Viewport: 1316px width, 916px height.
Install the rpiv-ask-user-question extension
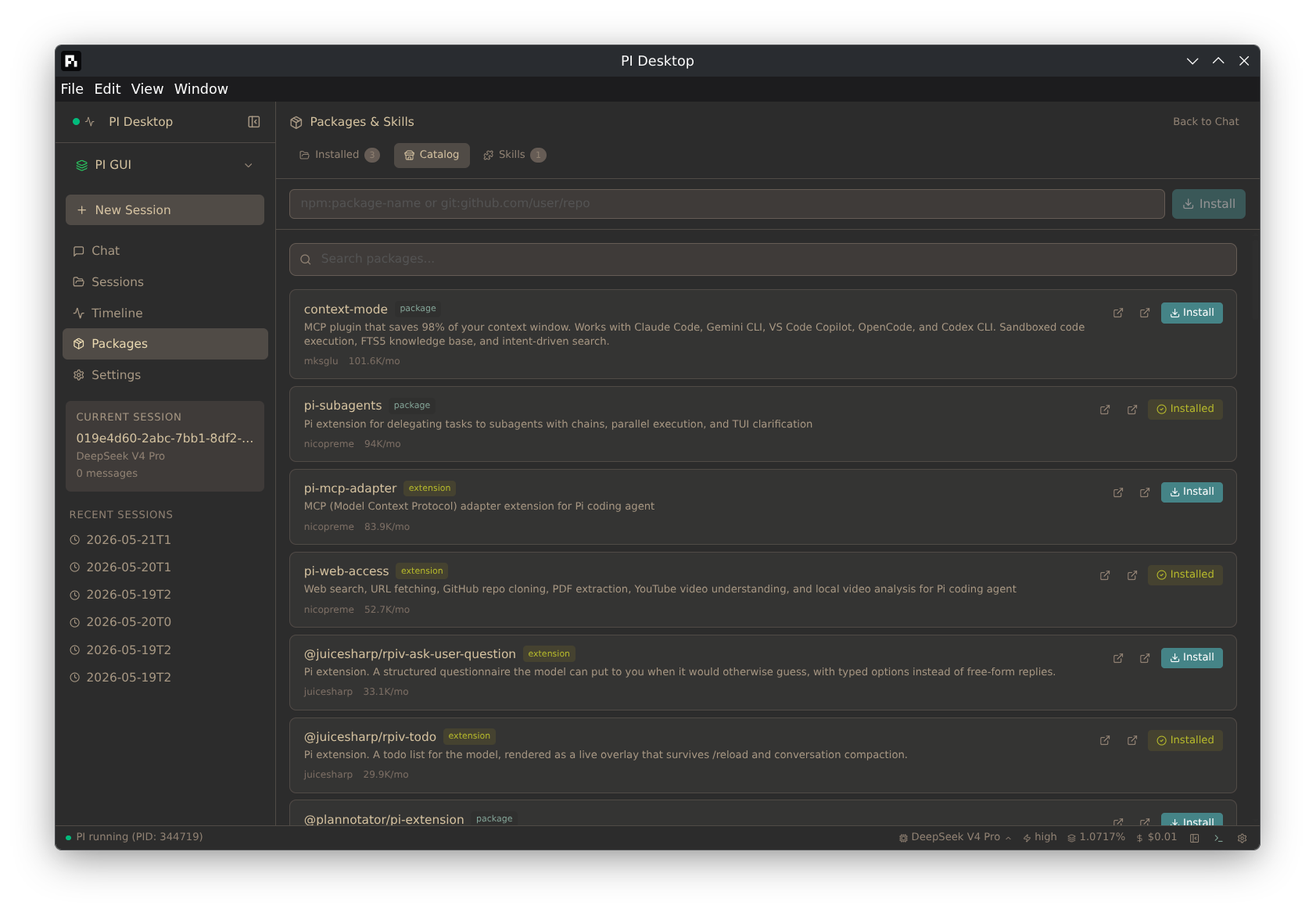tap(1192, 657)
